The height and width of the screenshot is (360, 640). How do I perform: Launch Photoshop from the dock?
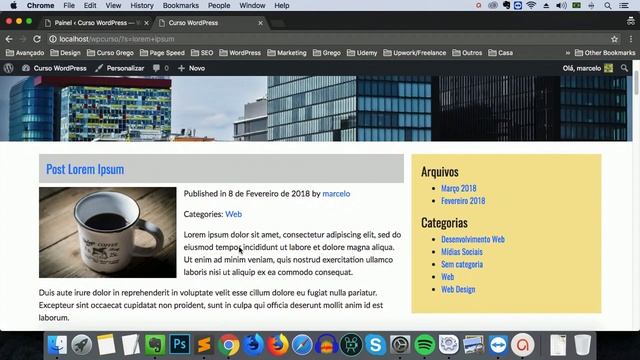pos(180,345)
